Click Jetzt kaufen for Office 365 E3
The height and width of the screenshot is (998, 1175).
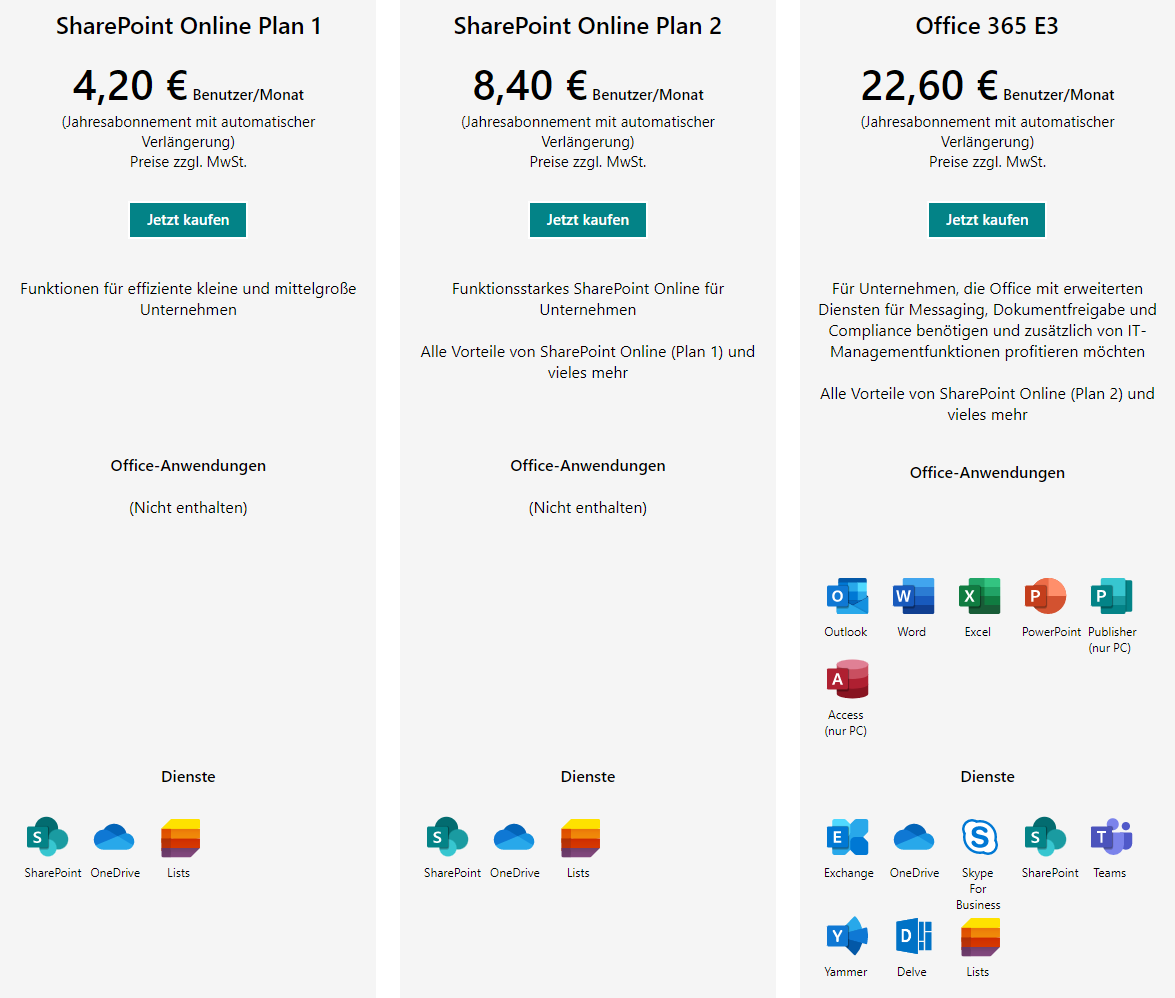pos(986,219)
